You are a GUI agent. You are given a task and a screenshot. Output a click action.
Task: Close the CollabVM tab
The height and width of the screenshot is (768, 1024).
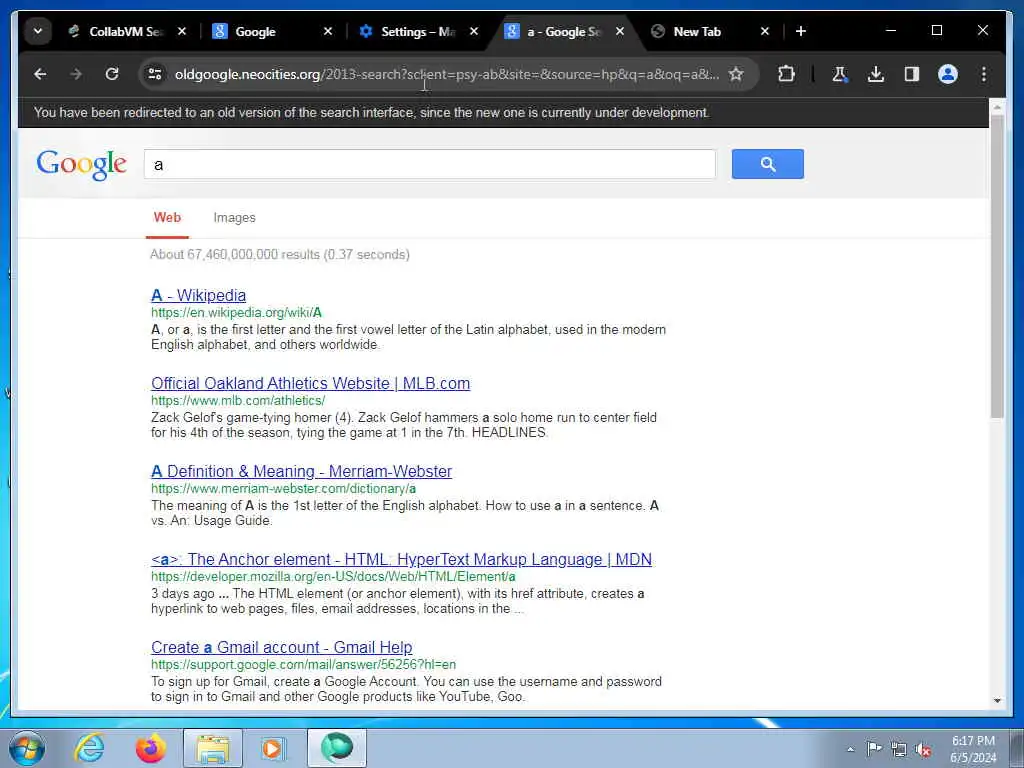[182, 31]
